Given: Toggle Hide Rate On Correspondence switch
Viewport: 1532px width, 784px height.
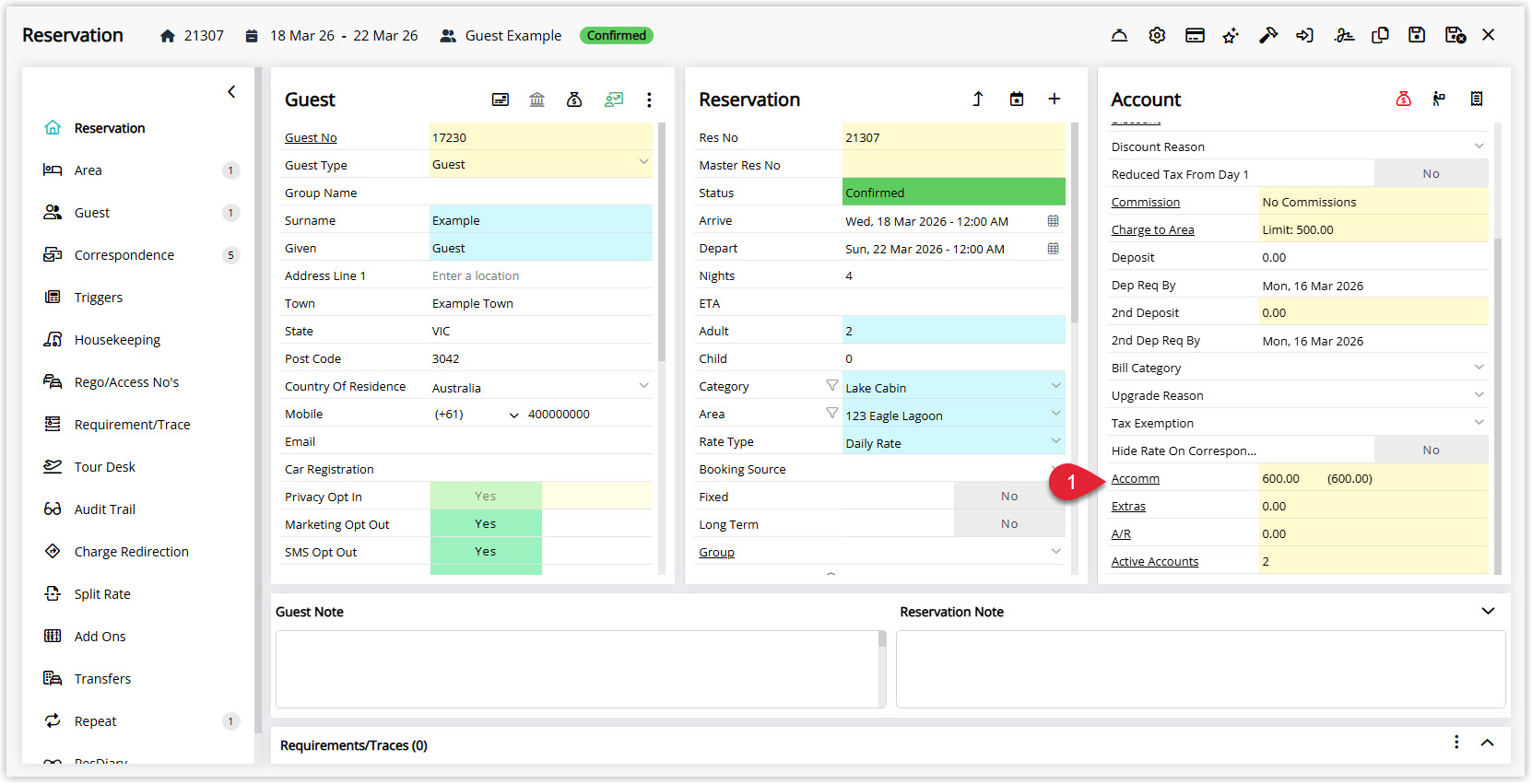Looking at the screenshot, I should click(x=1431, y=450).
